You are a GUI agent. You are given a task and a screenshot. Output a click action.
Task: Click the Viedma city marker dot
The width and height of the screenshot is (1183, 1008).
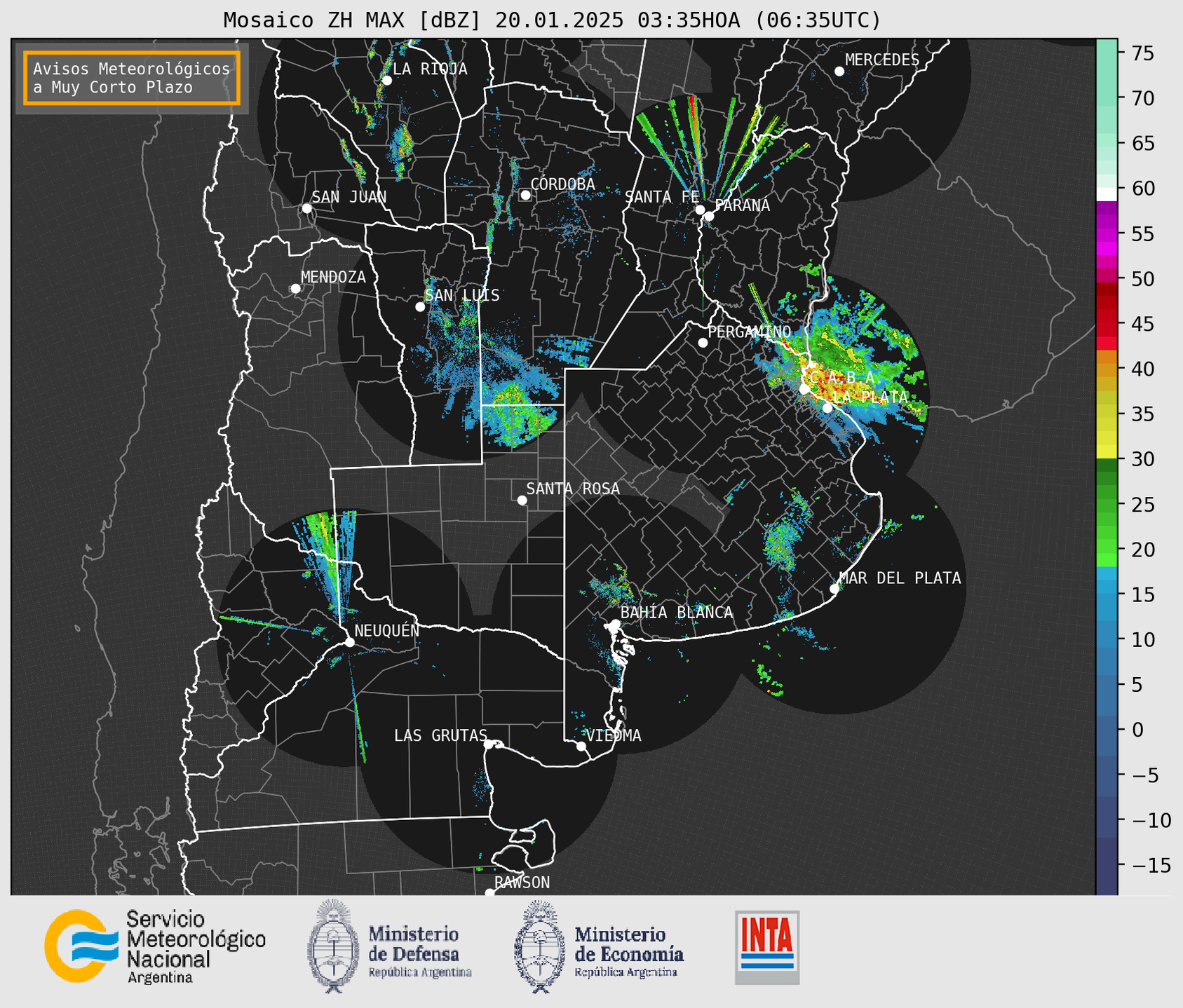[x=581, y=746]
